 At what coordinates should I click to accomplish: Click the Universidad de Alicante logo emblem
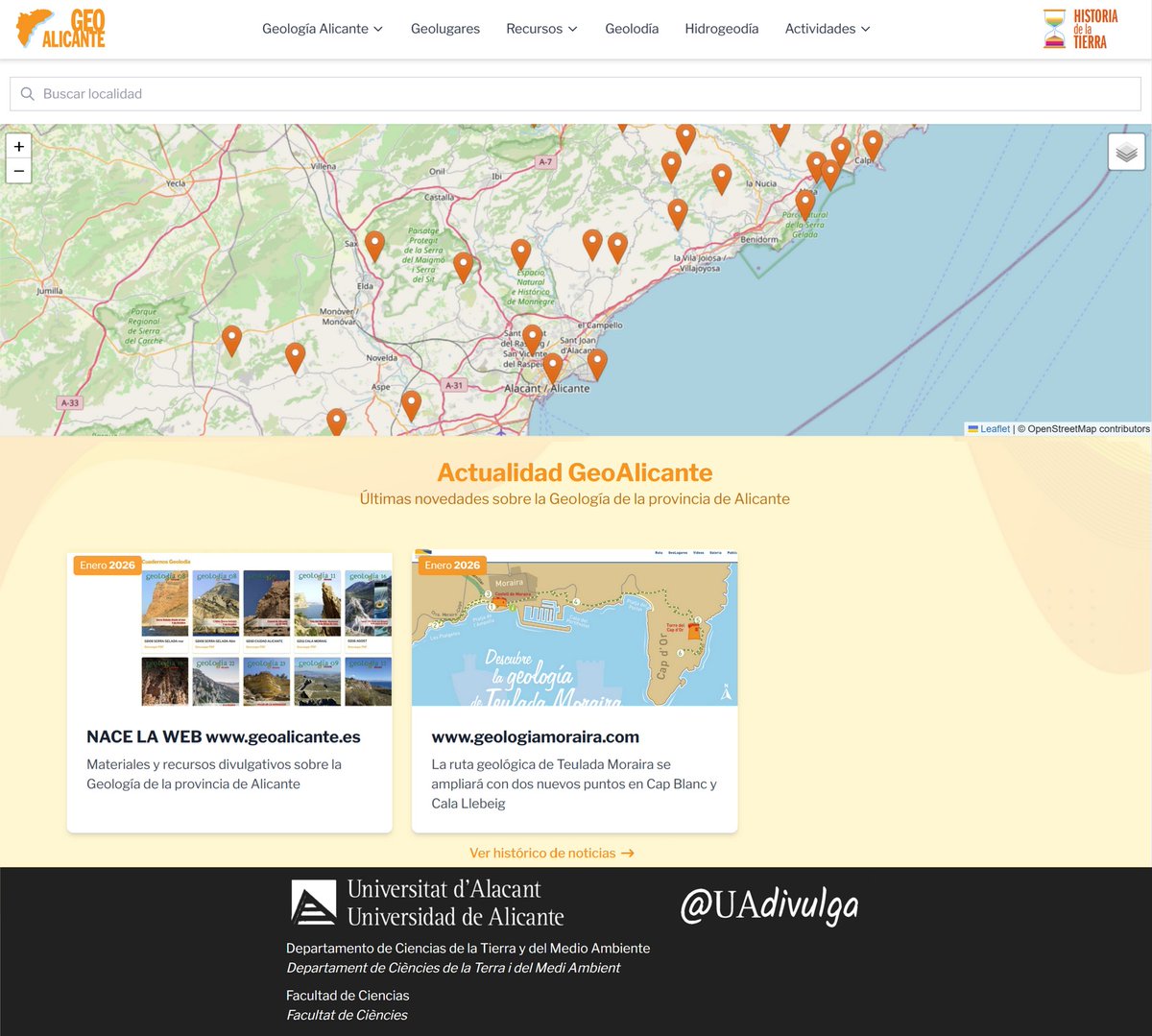(x=314, y=903)
